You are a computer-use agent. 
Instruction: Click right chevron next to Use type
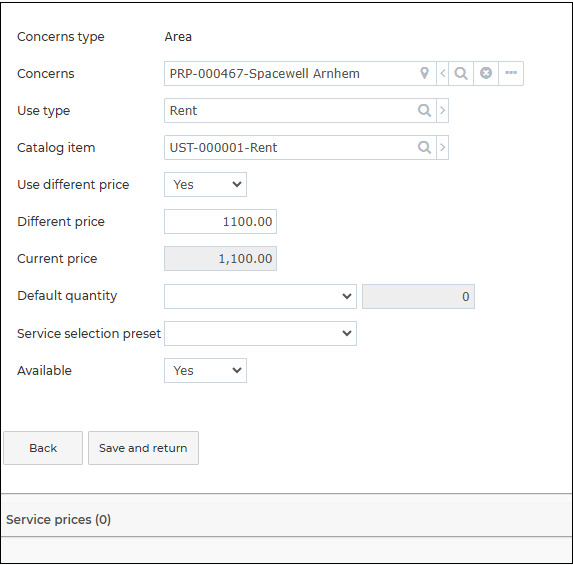click(443, 110)
